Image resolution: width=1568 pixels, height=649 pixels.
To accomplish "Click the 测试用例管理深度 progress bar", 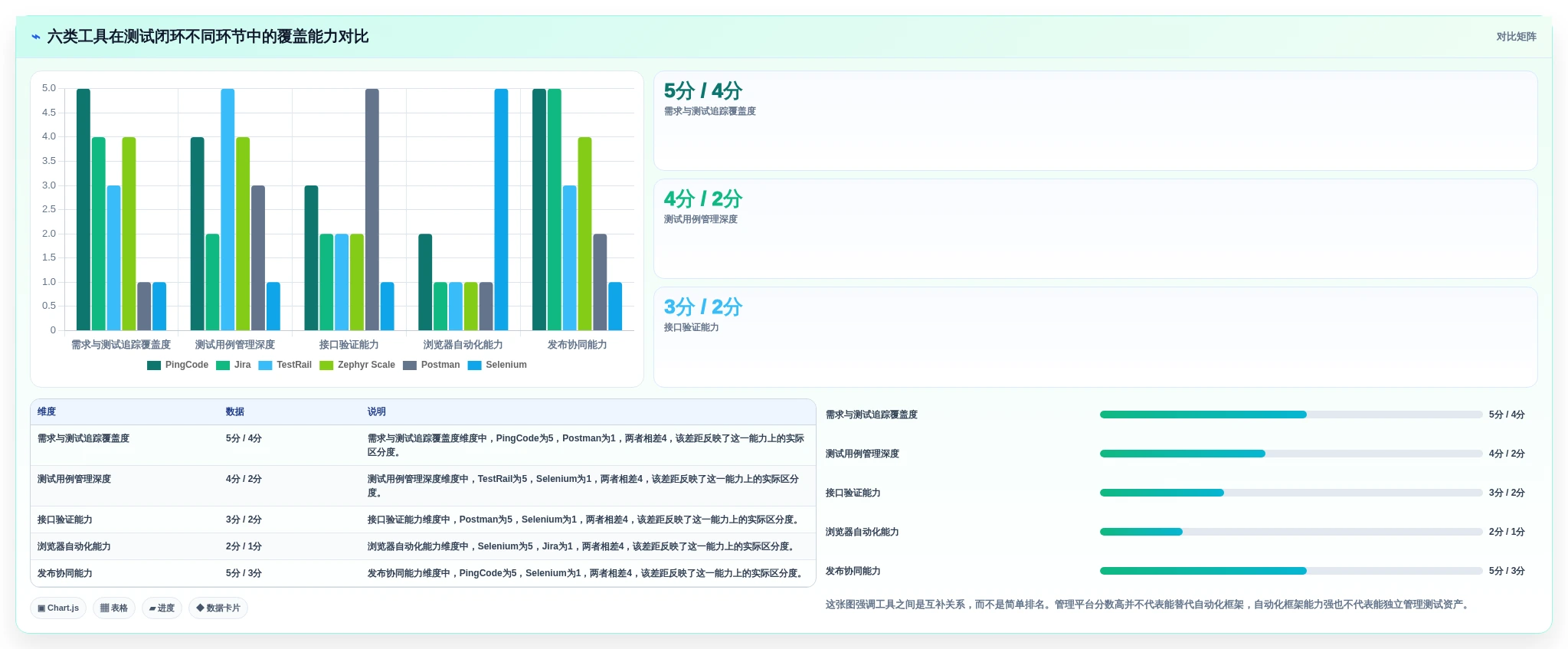I will (1291, 454).
